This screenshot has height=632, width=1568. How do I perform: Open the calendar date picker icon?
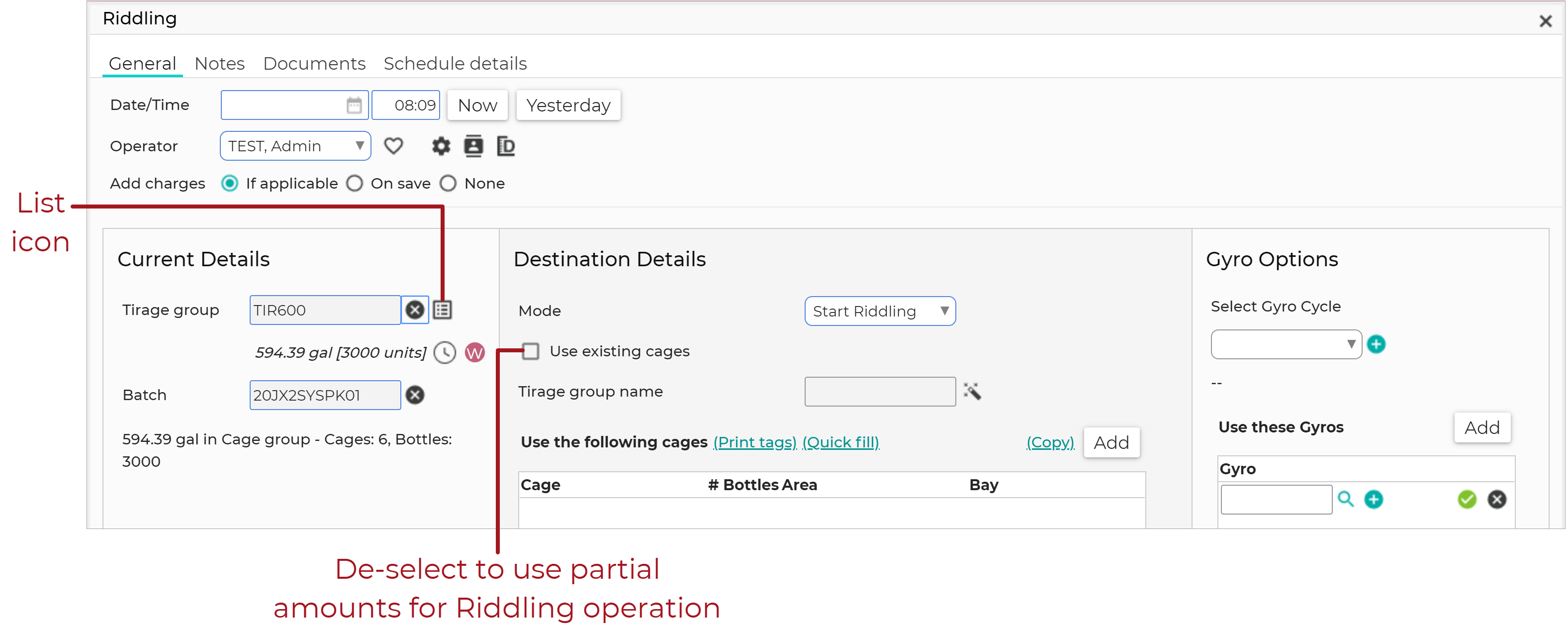(354, 105)
